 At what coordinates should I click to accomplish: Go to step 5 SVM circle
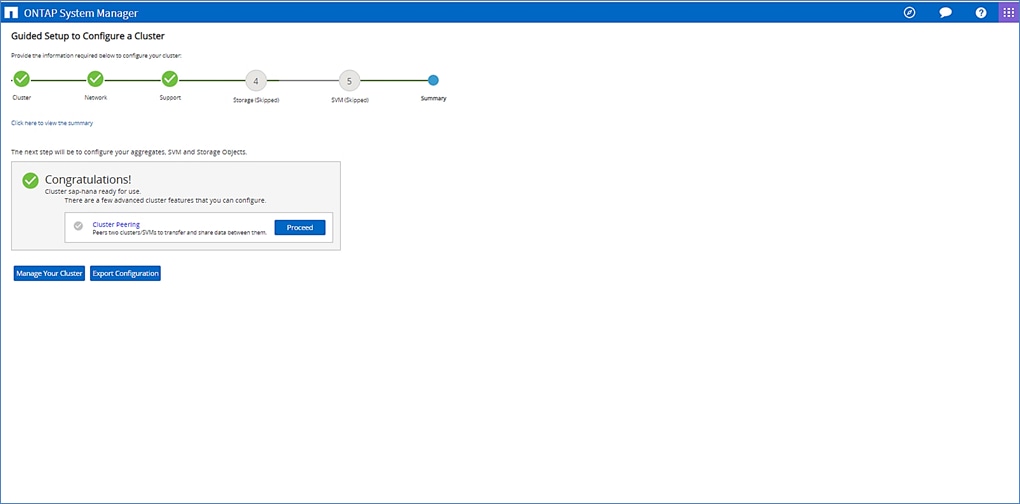tap(349, 81)
